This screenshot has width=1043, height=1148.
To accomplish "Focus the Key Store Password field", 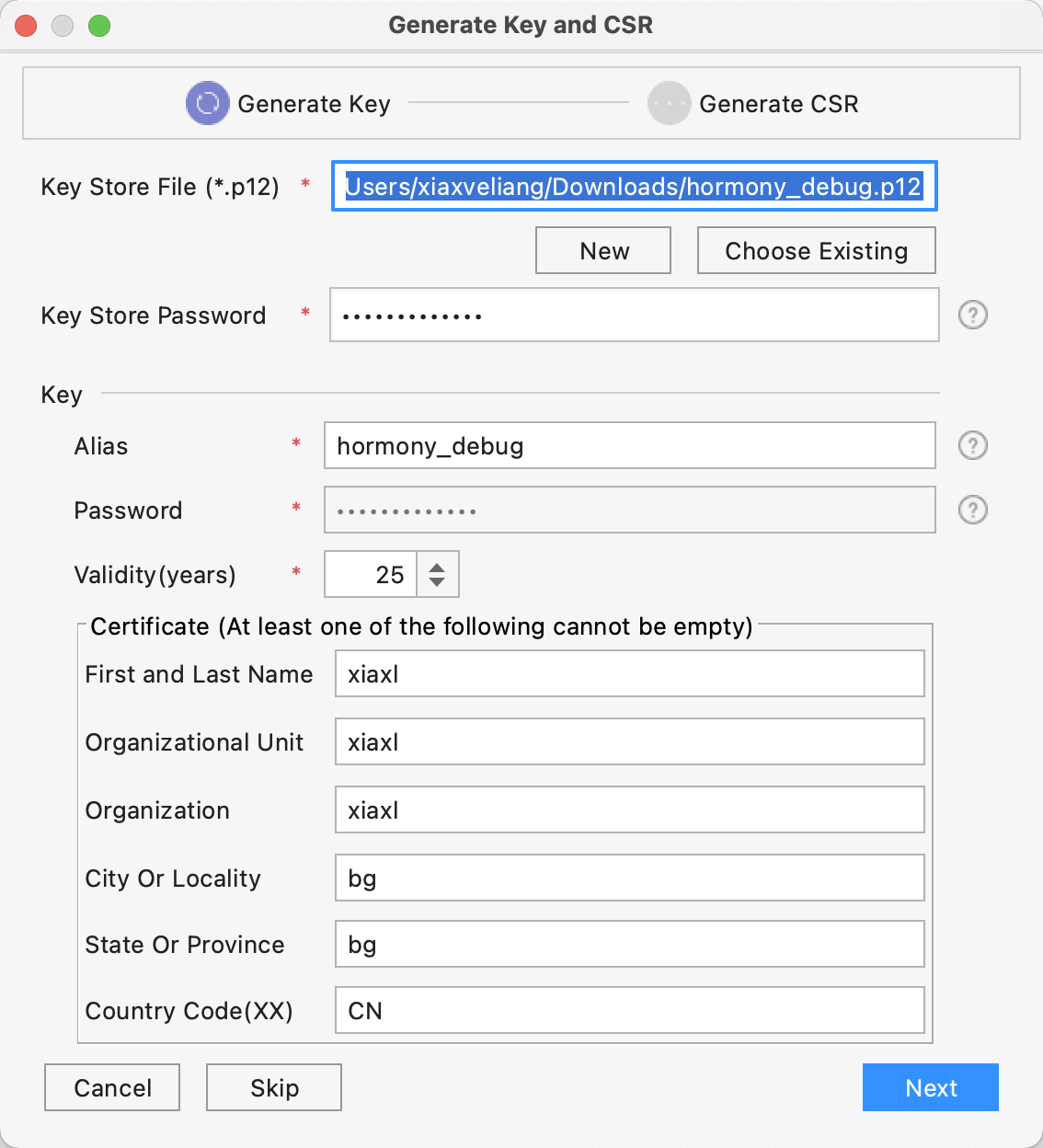I will coord(635,315).
